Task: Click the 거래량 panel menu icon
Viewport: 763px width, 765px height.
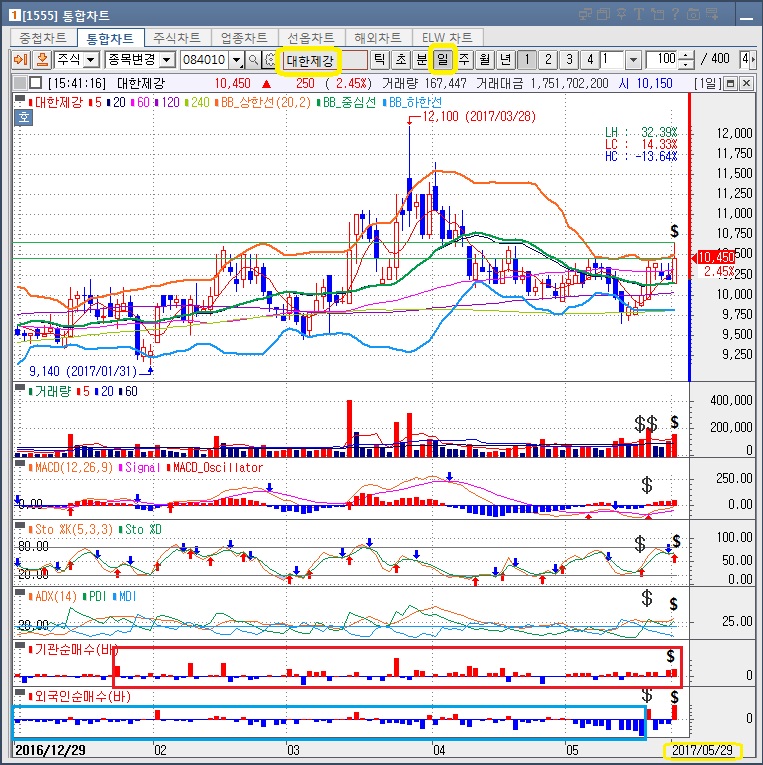Action: pyautogui.click(x=20, y=388)
